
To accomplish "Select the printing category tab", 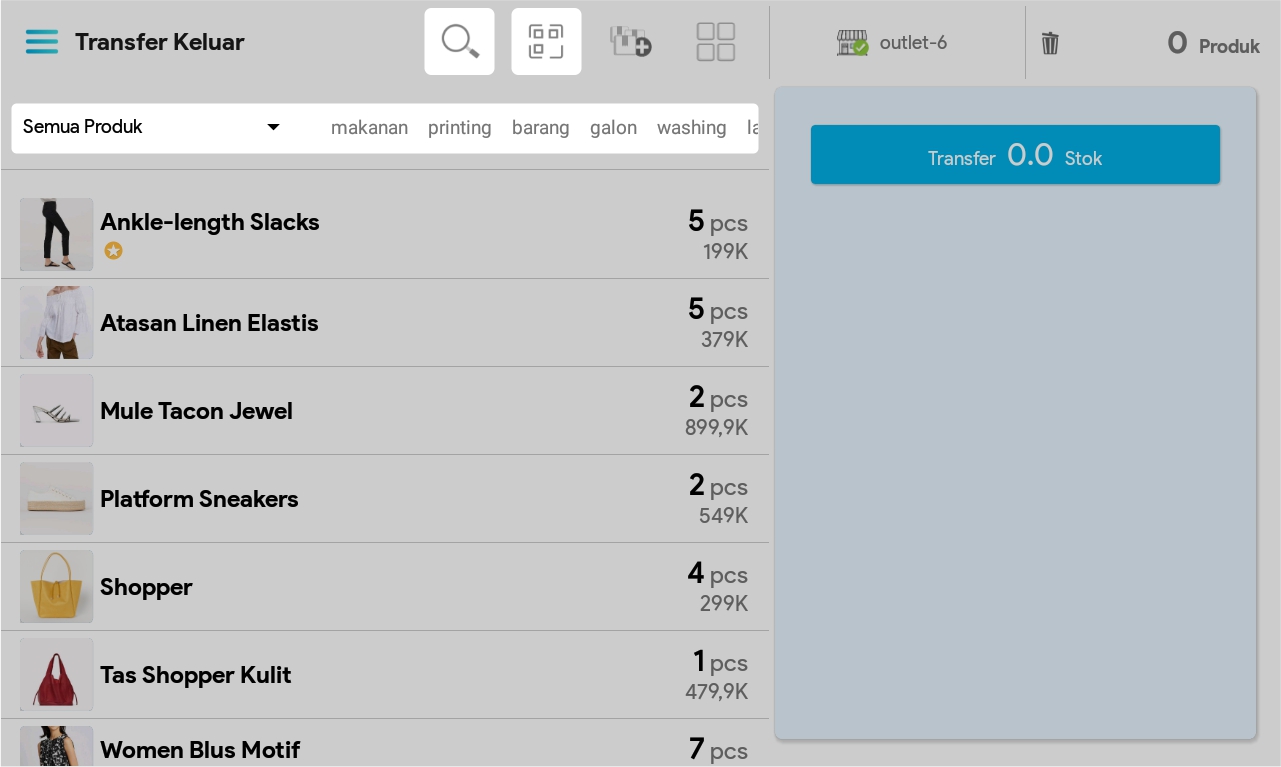I will pos(459,128).
